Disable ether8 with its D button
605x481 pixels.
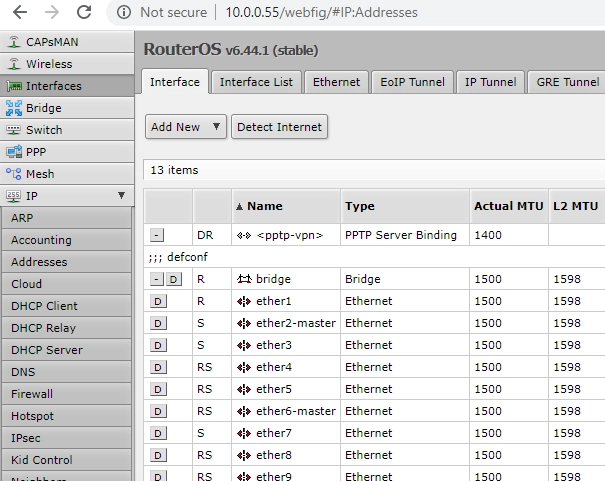[158, 455]
